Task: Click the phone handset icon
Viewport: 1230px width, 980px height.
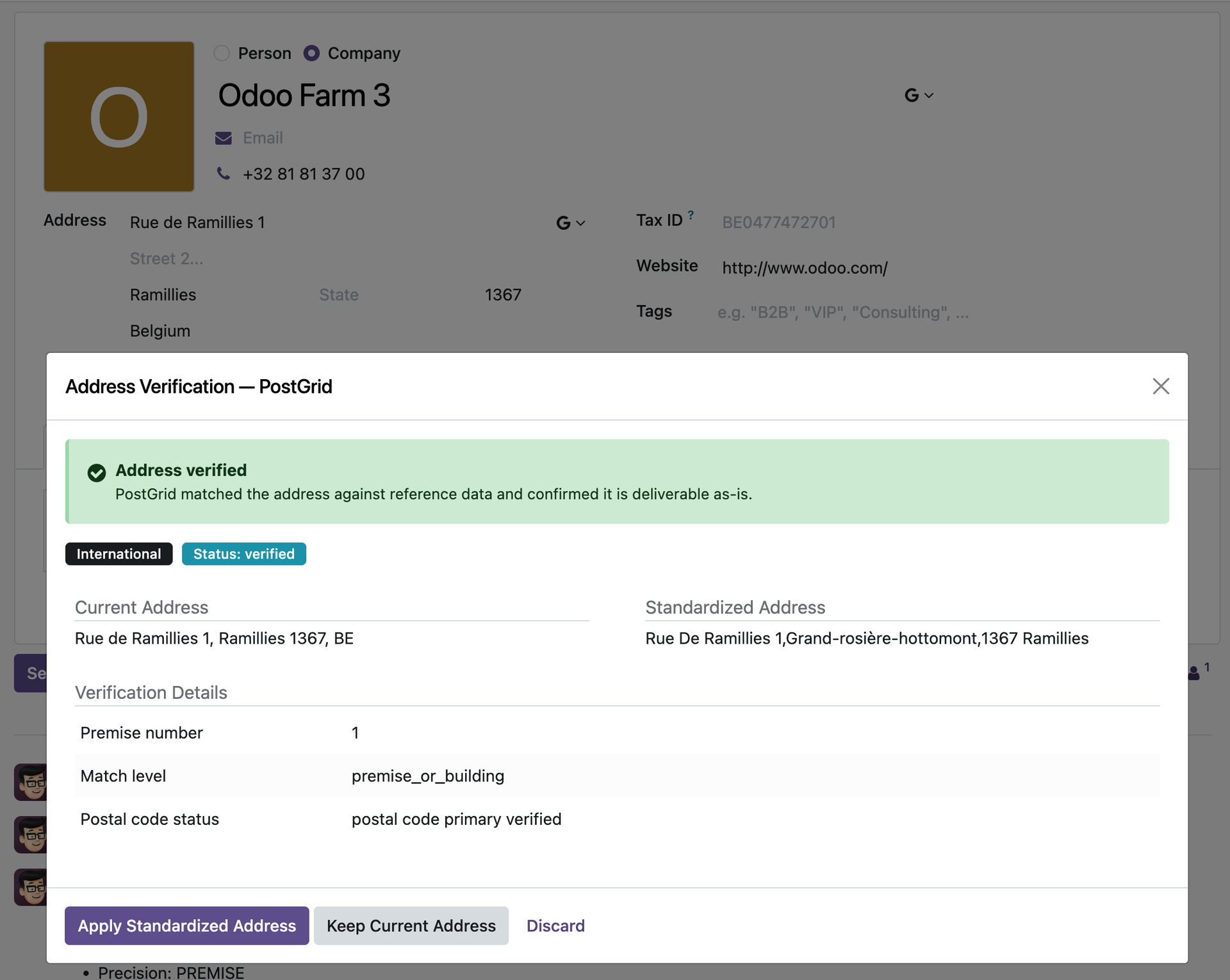Action: click(223, 174)
